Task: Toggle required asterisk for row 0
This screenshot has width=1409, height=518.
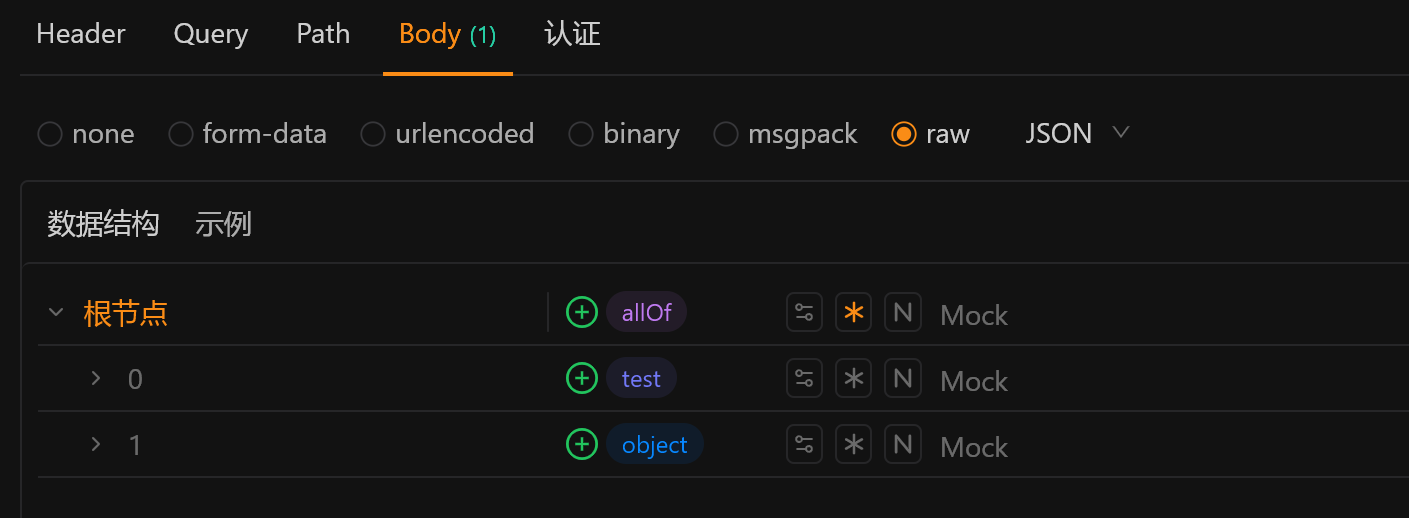Action: 853,379
